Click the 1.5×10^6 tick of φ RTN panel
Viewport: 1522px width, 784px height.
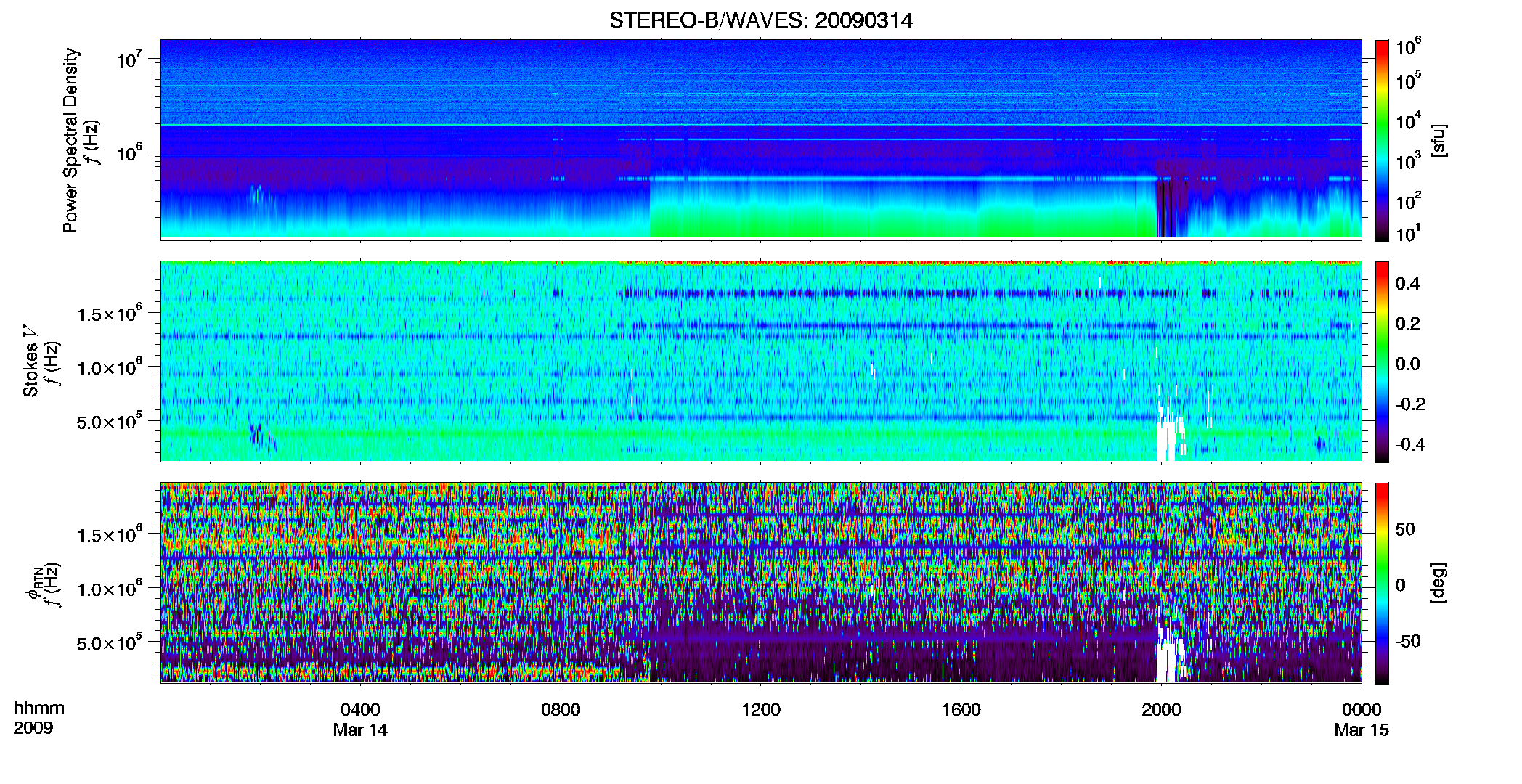point(110,535)
